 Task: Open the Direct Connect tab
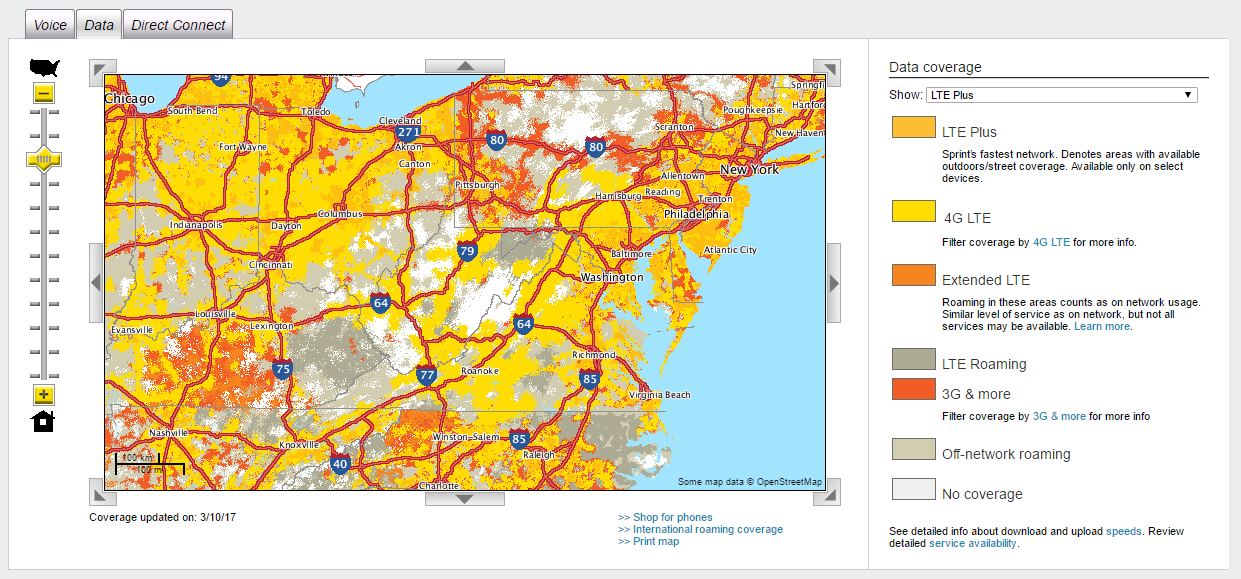click(178, 25)
